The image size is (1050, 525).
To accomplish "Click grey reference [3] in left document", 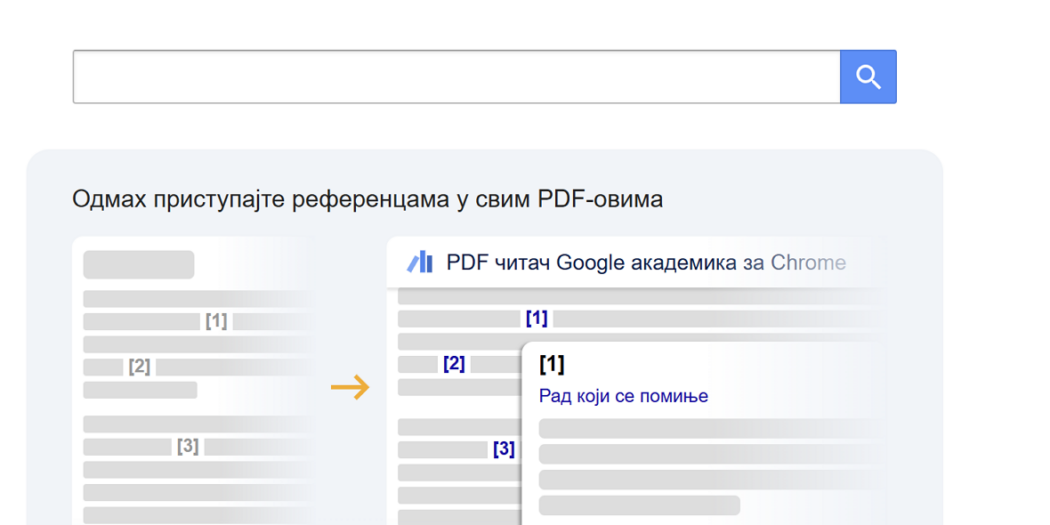I will tap(188, 446).
